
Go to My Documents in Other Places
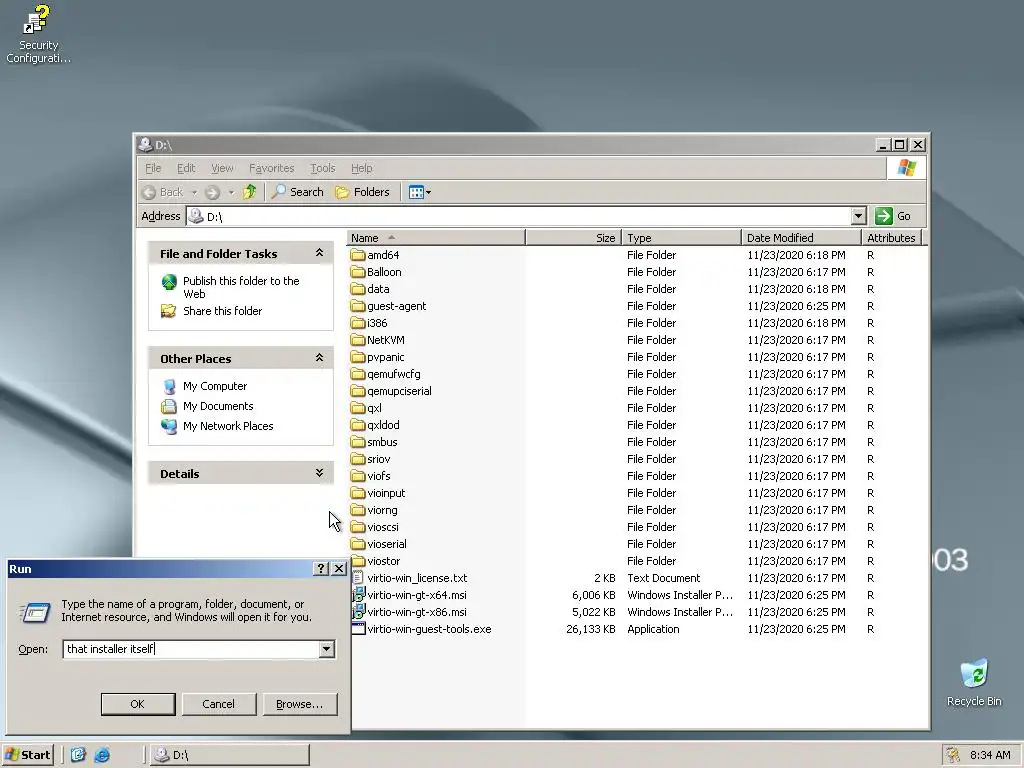(x=218, y=406)
